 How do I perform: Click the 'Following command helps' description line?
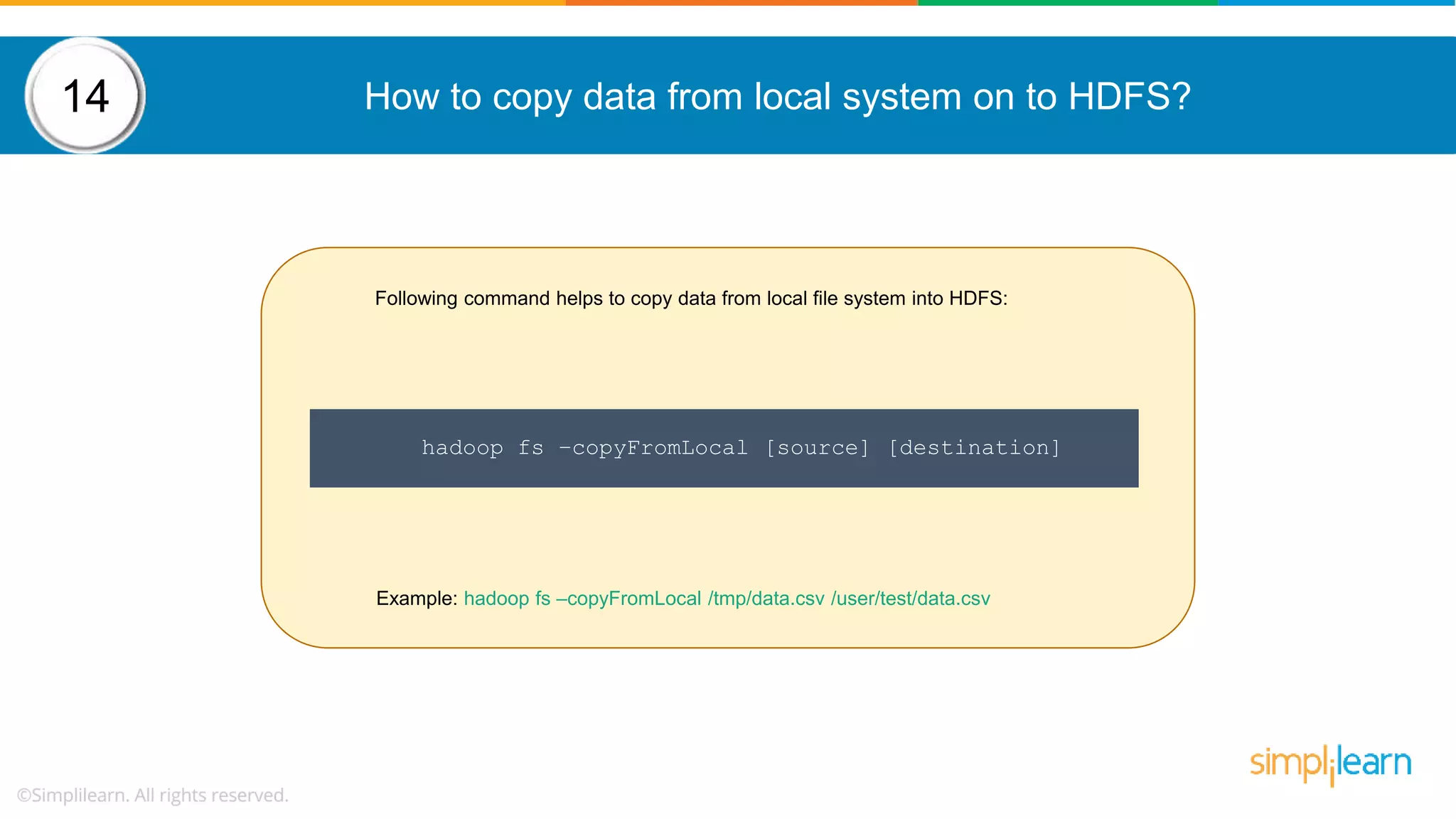coord(690,299)
